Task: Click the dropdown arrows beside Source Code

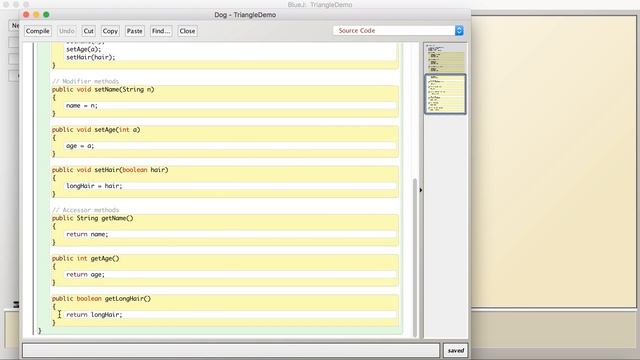Action: [x=459, y=31]
